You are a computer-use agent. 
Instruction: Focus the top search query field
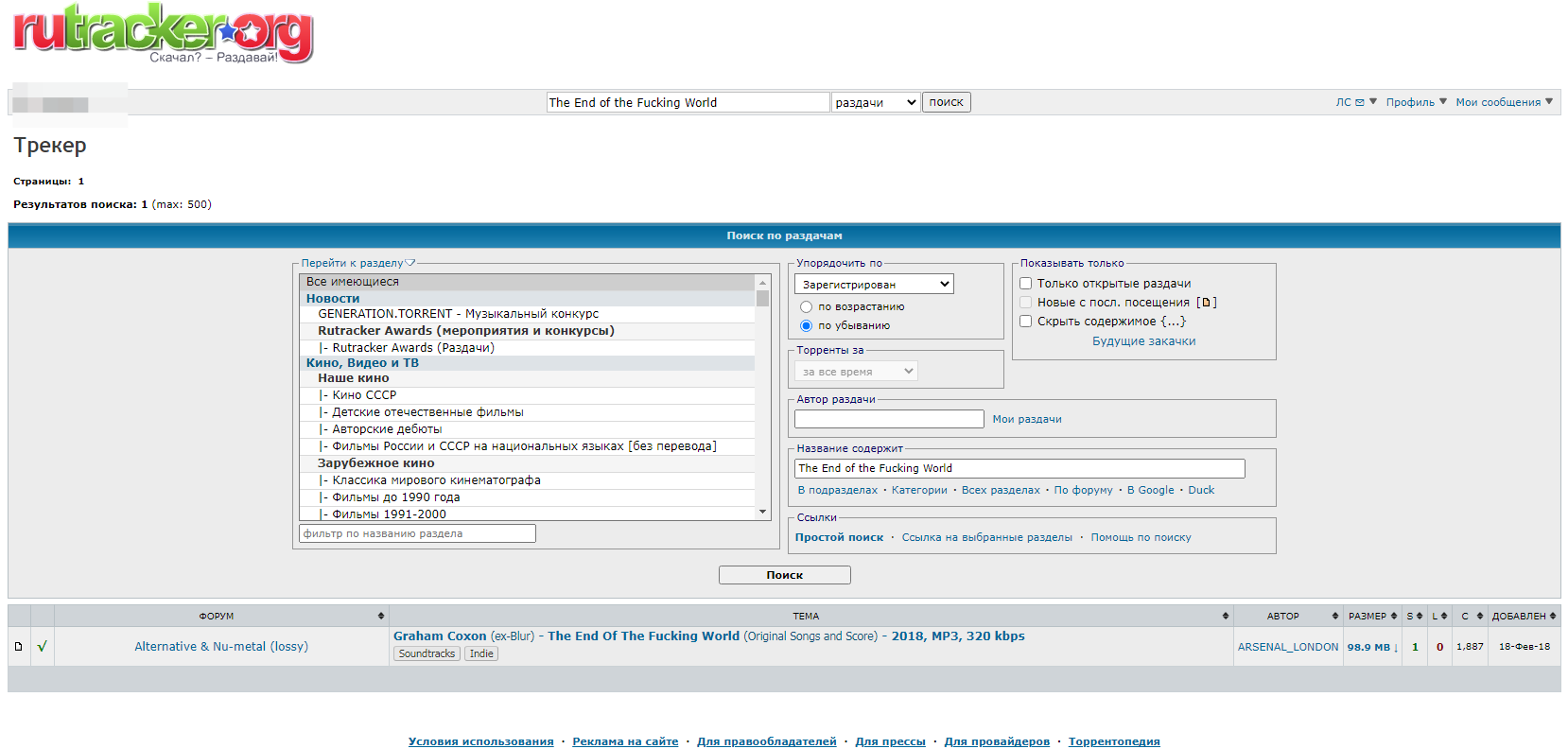[688, 102]
